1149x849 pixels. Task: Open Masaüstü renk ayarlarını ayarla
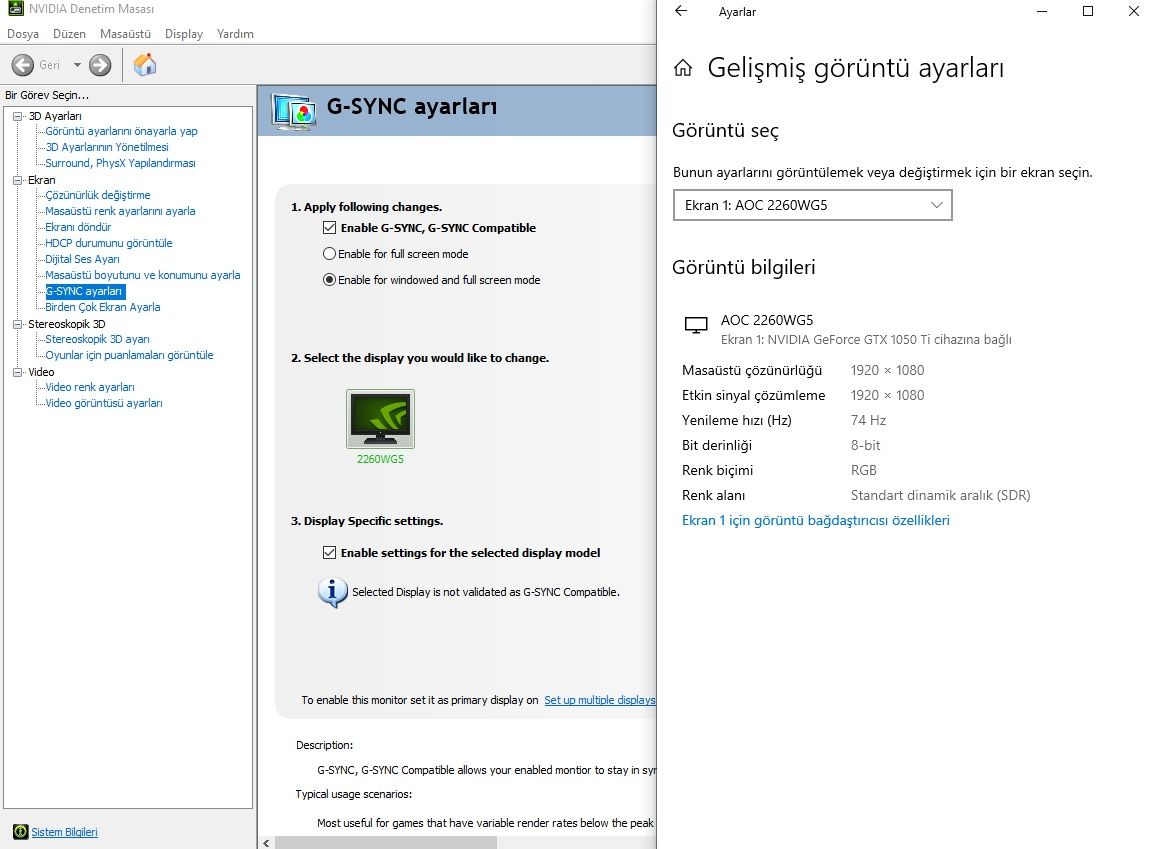pyautogui.click(x=120, y=211)
